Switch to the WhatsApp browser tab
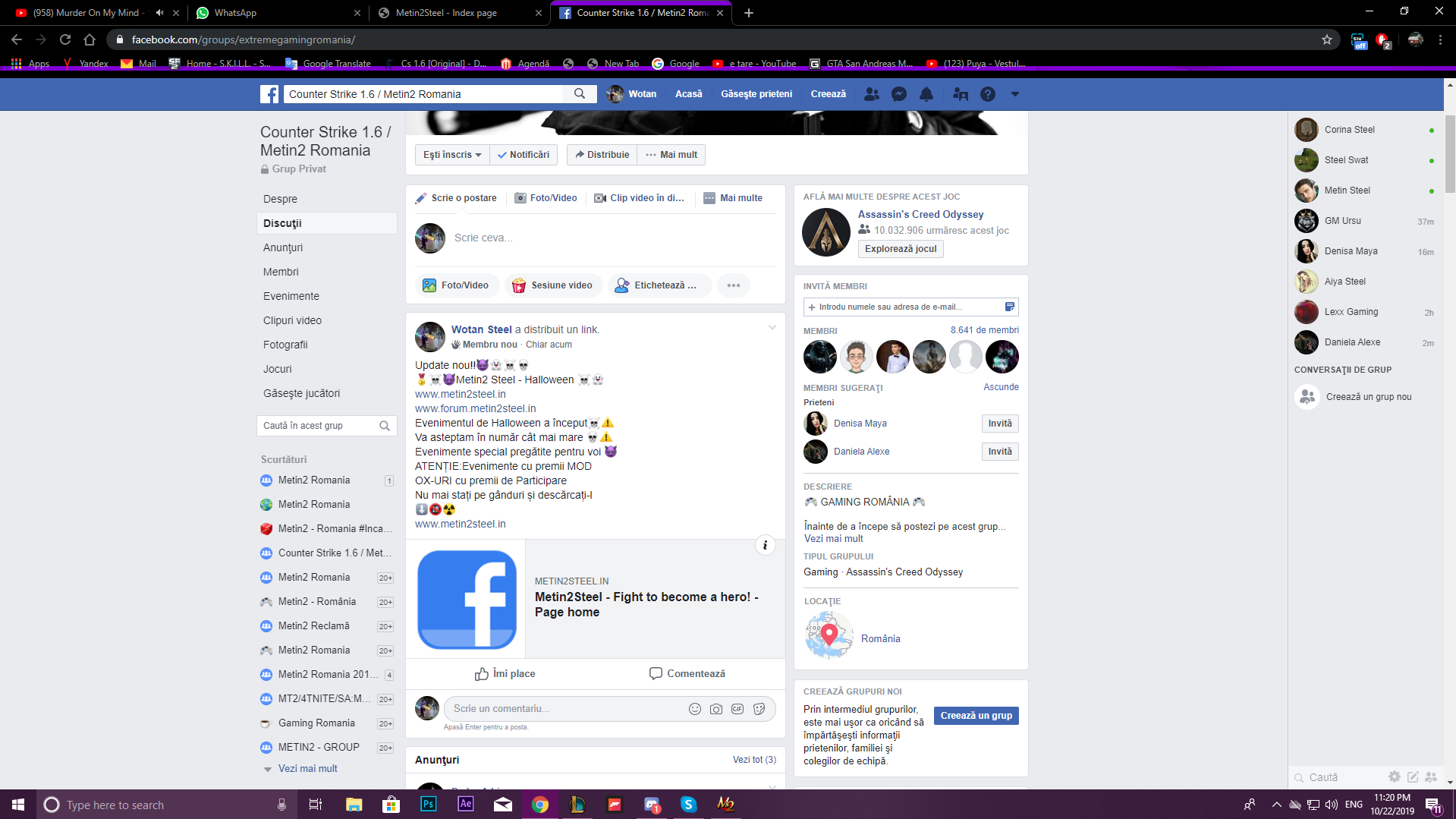Screen dimensions: 1456x819 point(278,12)
